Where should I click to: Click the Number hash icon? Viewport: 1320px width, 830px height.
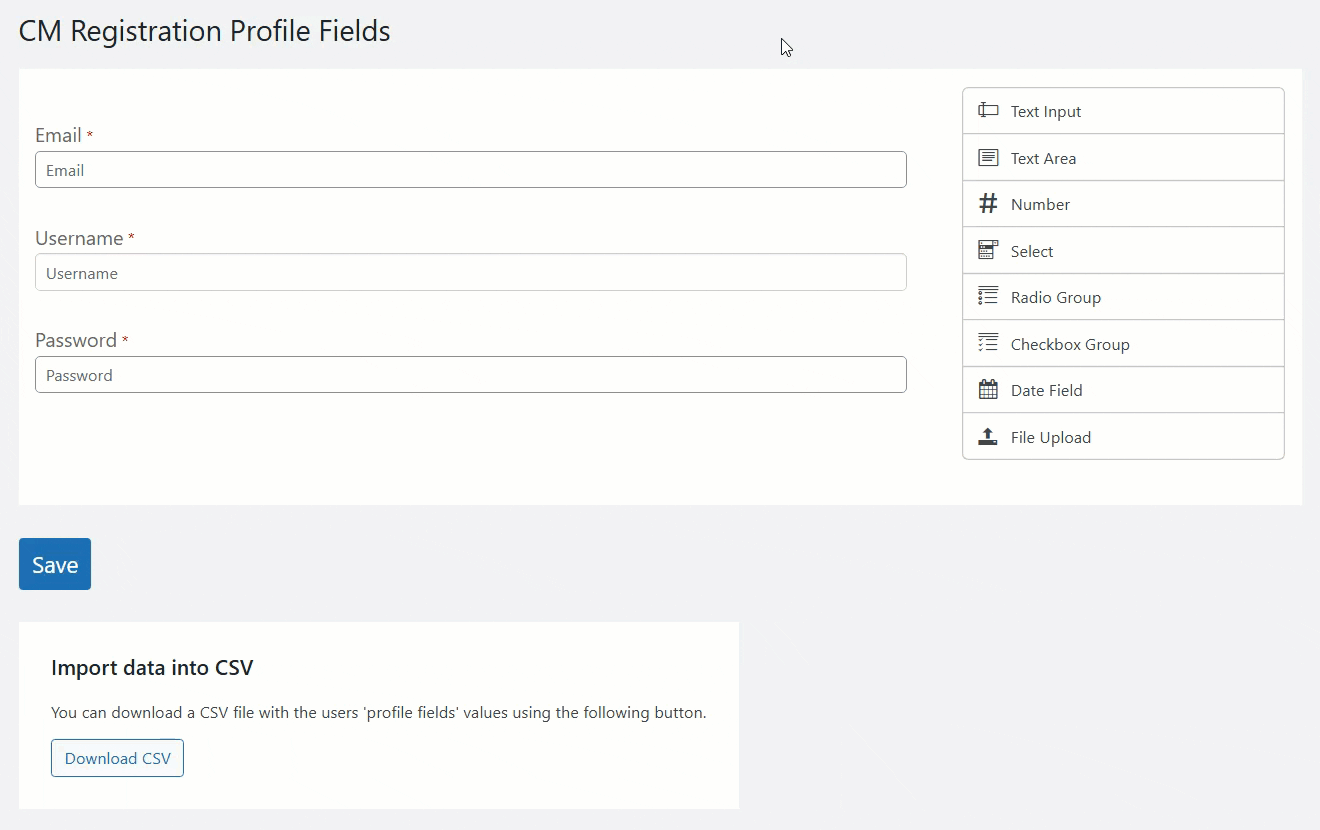[988, 204]
